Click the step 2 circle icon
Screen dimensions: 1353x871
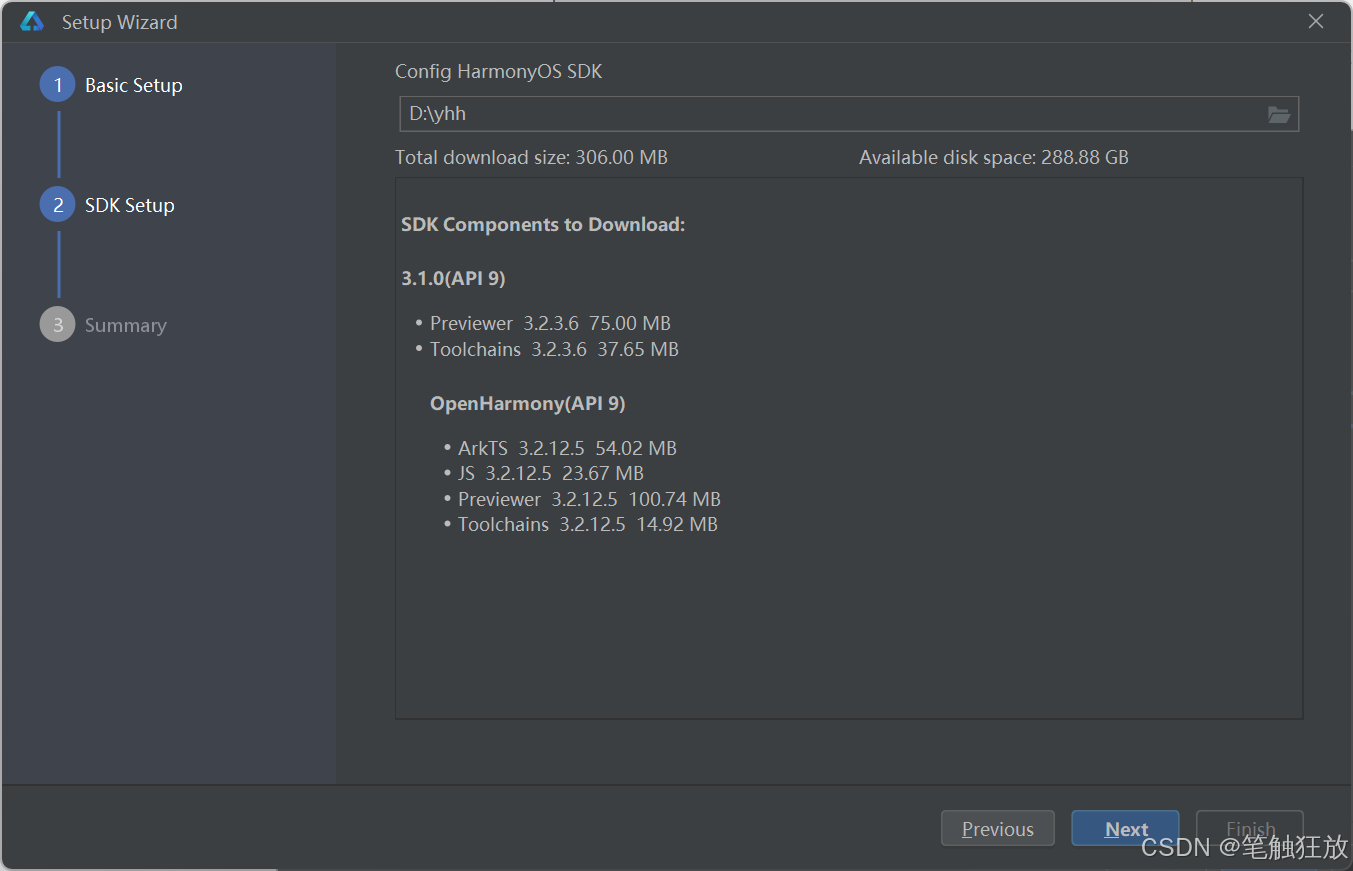point(58,205)
